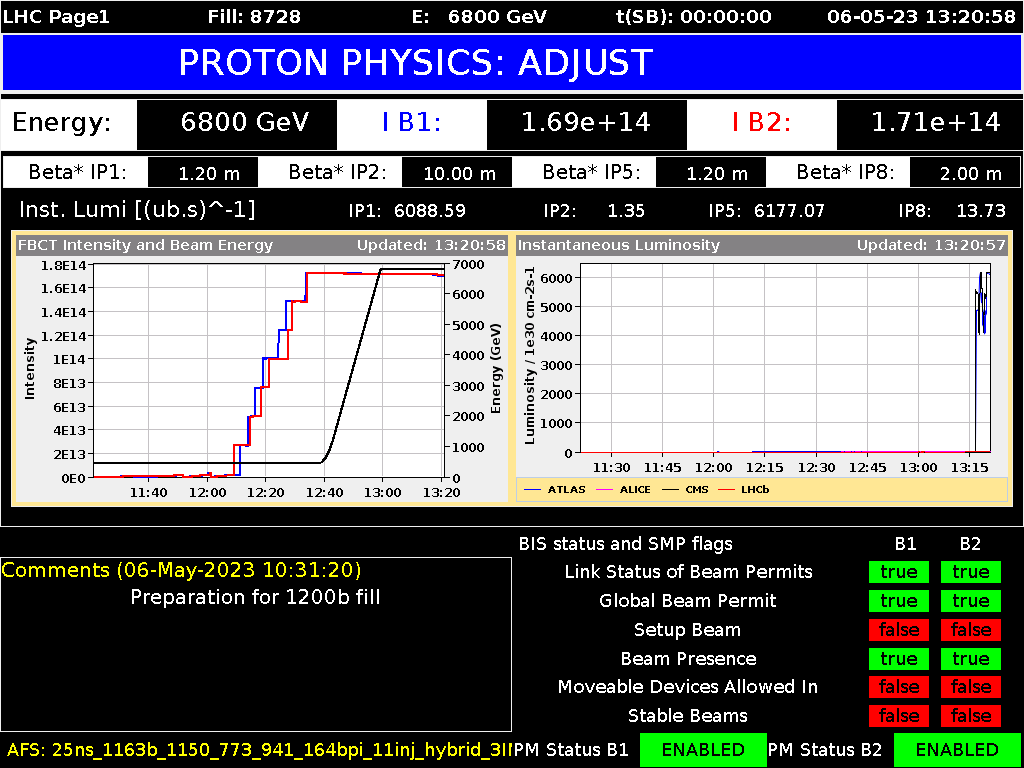The height and width of the screenshot is (768, 1024).
Task: Click the Energy (GeV) axis label
Action: click(x=496, y=369)
